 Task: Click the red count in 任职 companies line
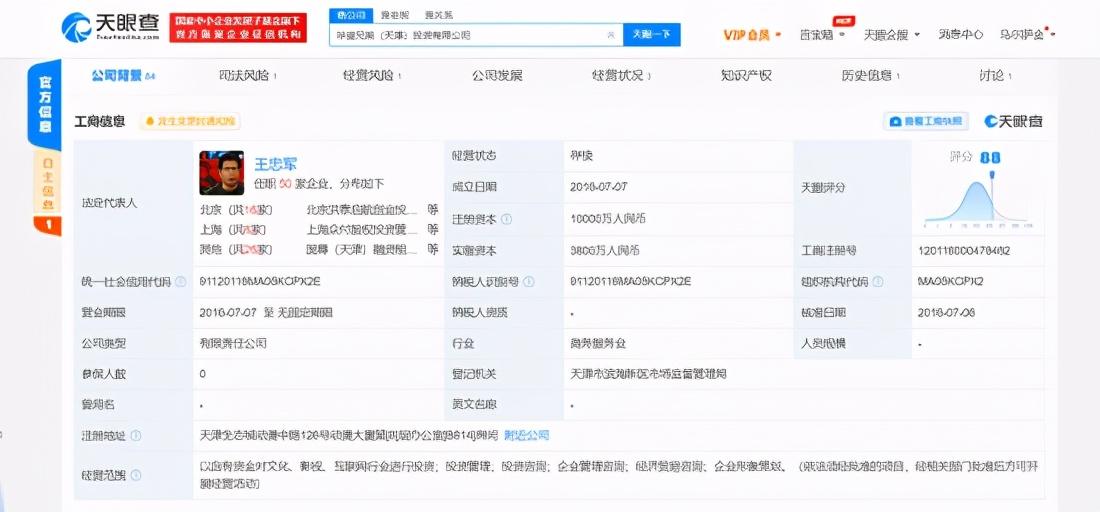[x=284, y=184]
